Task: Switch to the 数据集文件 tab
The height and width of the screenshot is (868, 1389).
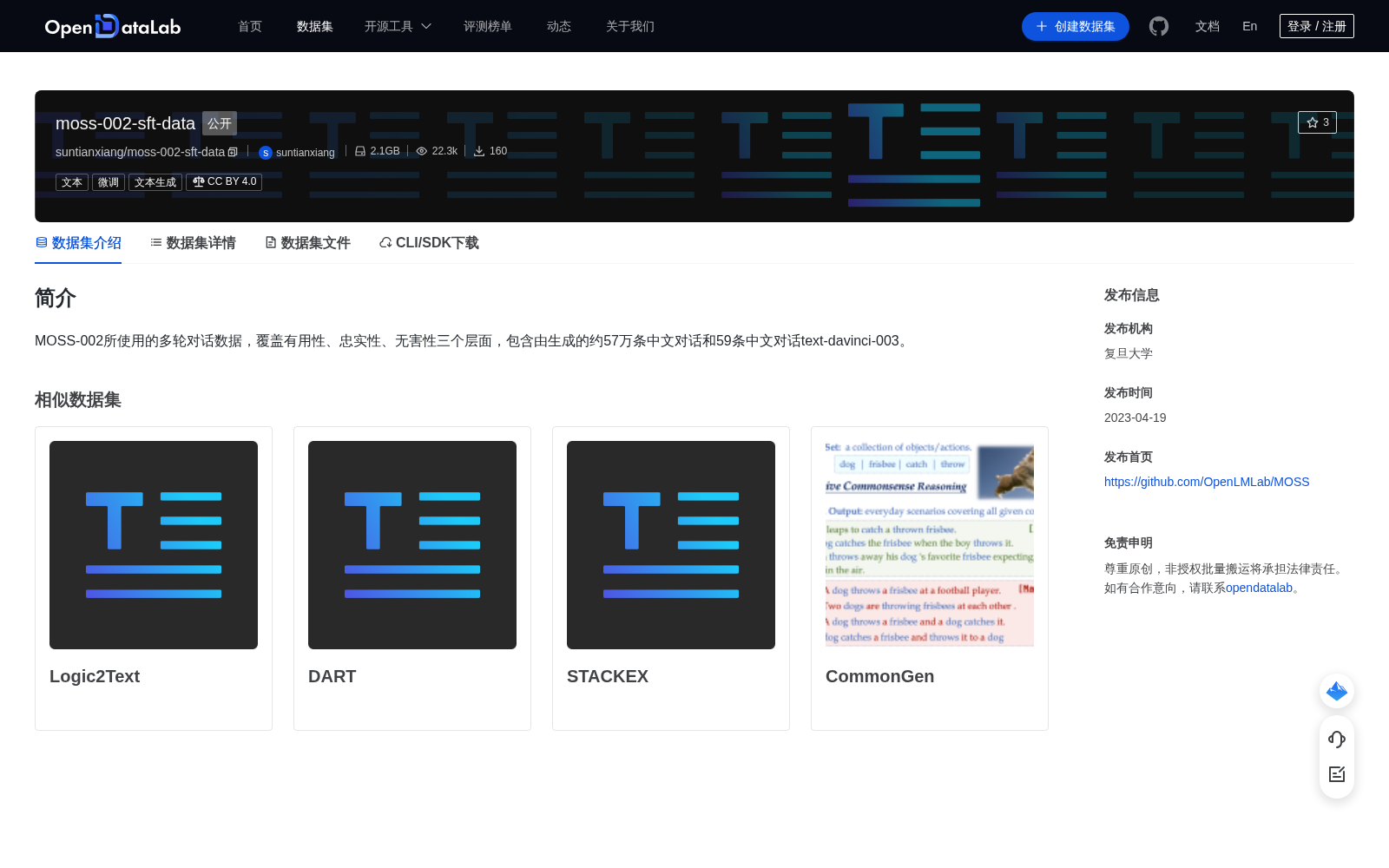Action: click(x=307, y=243)
